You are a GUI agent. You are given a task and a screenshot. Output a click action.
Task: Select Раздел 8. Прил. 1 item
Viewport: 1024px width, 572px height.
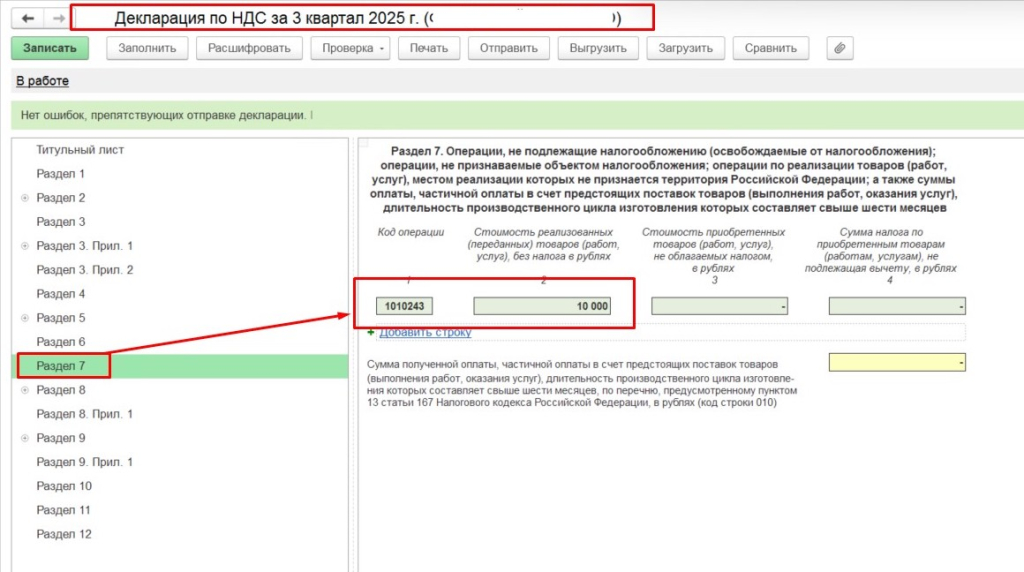tap(84, 415)
